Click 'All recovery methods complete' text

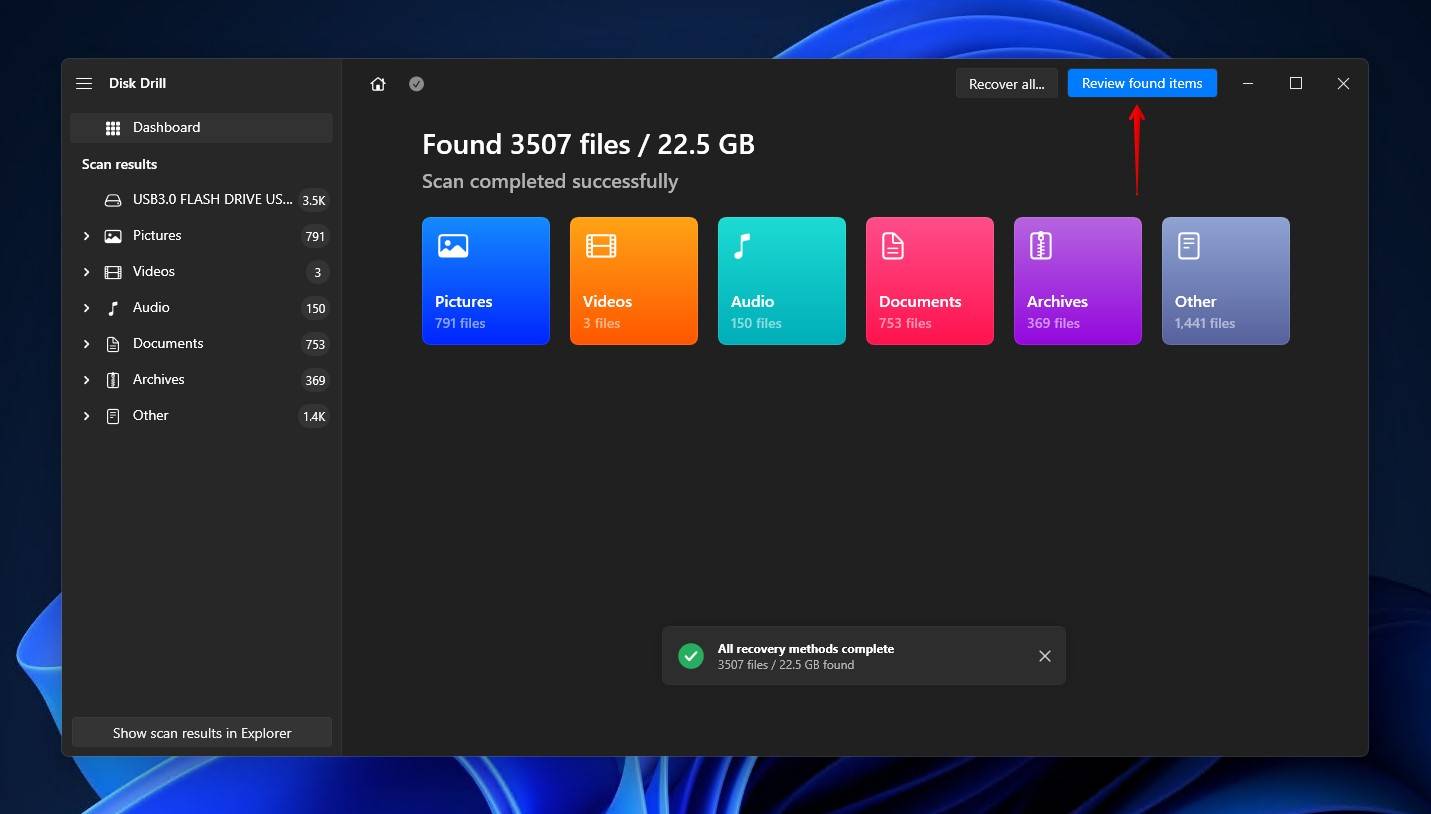806,649
